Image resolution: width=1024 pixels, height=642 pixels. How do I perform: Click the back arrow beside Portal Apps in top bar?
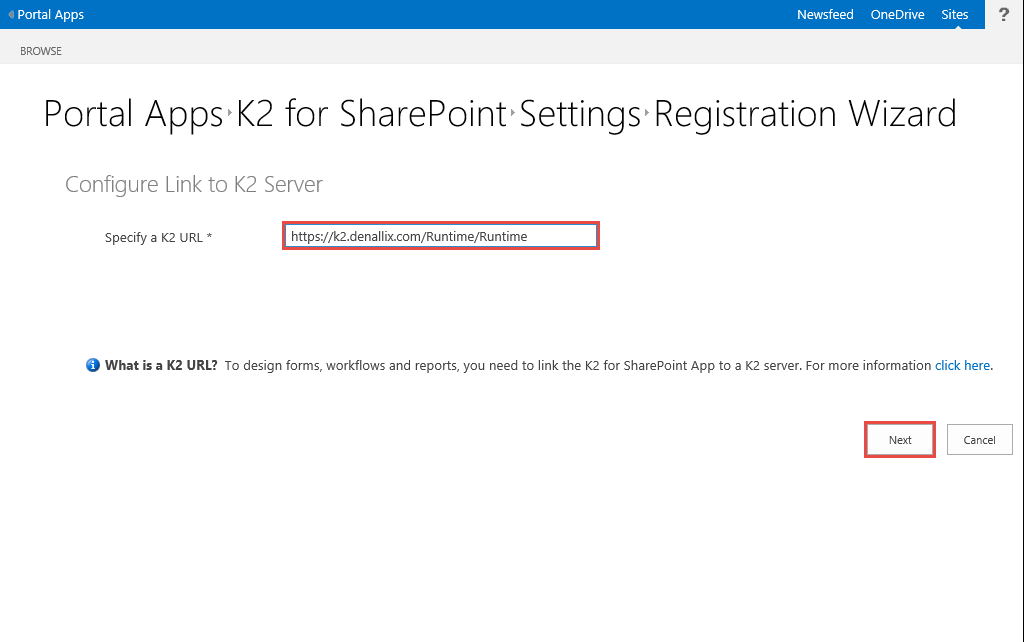point(11,14)
